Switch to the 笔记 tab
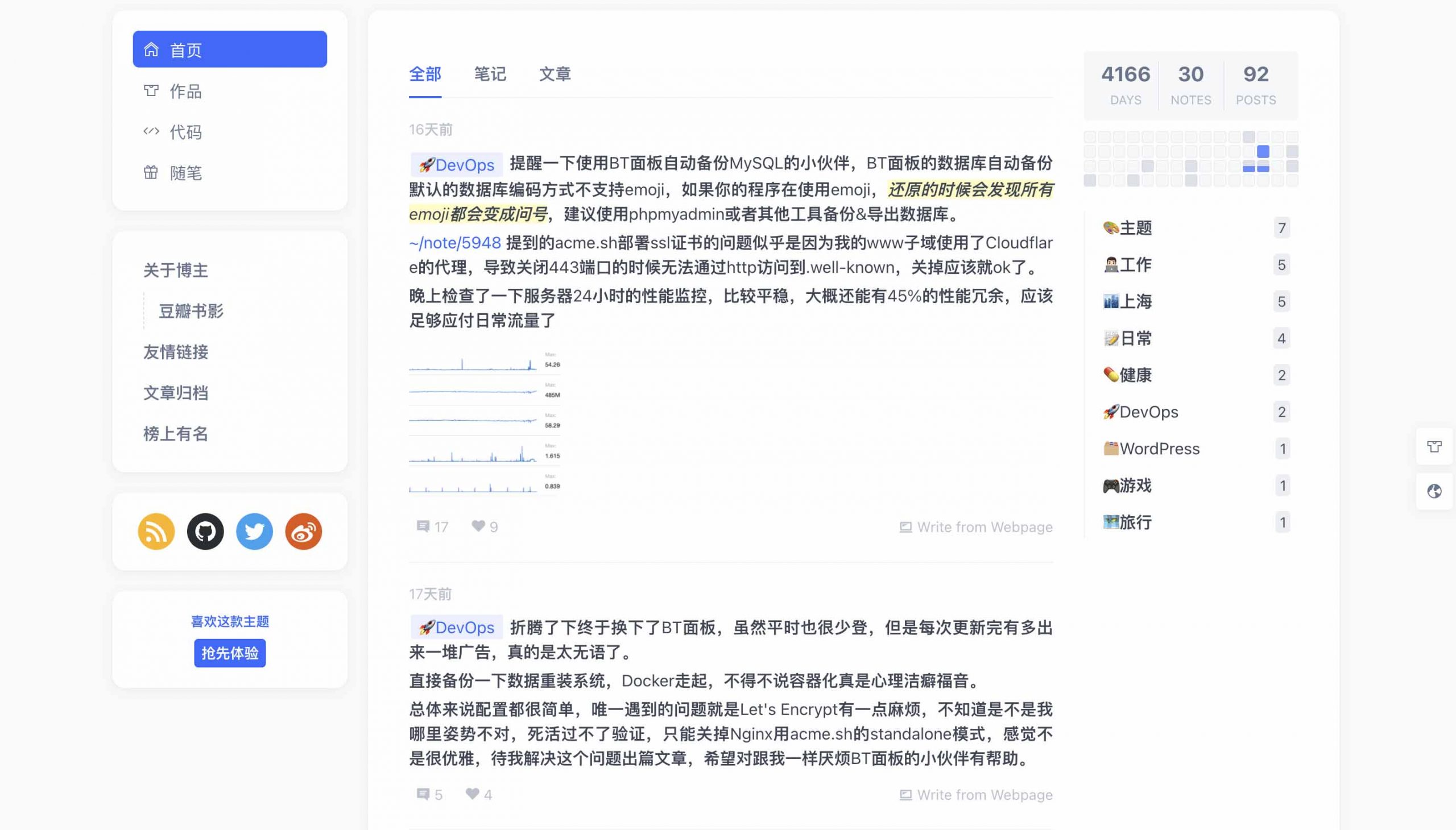Screen dimensions: 1456x830 490,74
